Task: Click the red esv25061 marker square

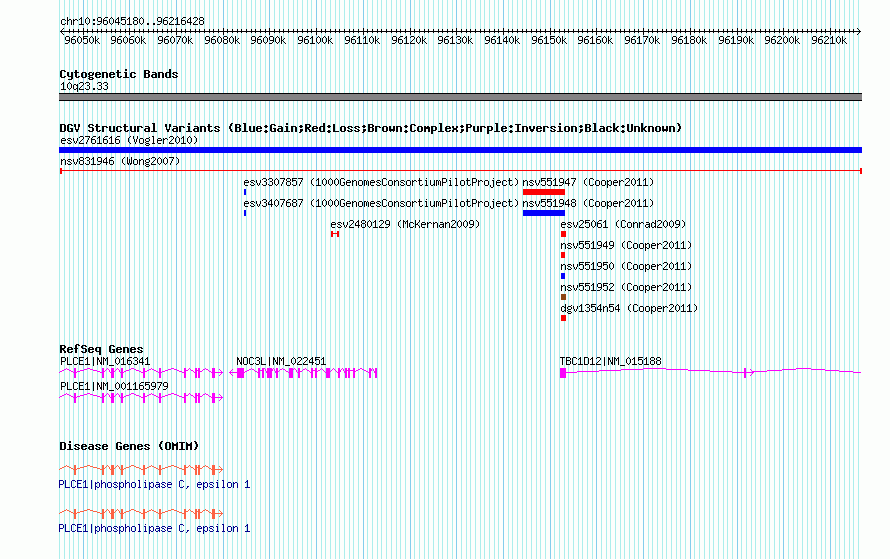Action: click(563, 234)
